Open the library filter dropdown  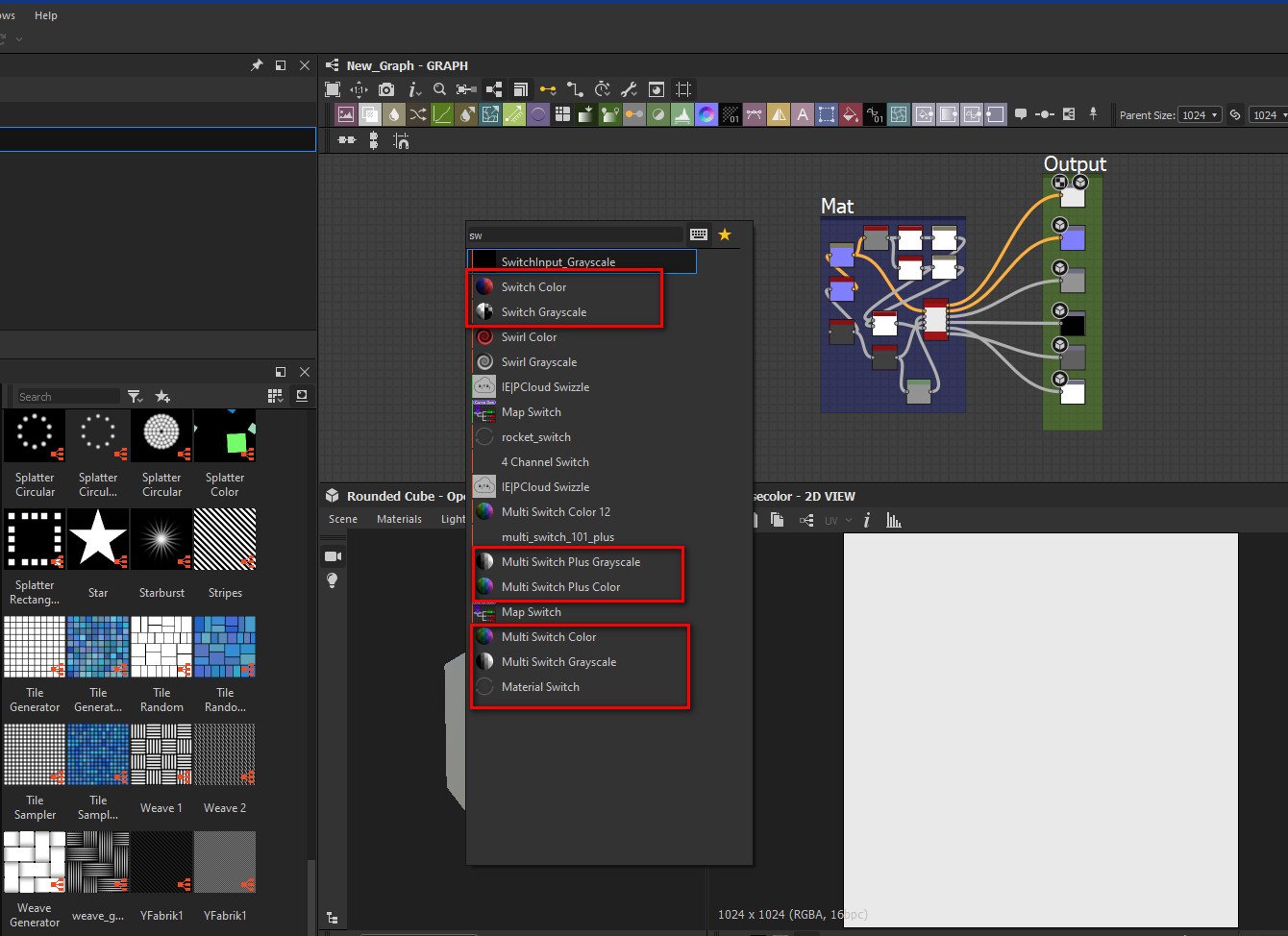pyautogui.click(x=136, y=397)
